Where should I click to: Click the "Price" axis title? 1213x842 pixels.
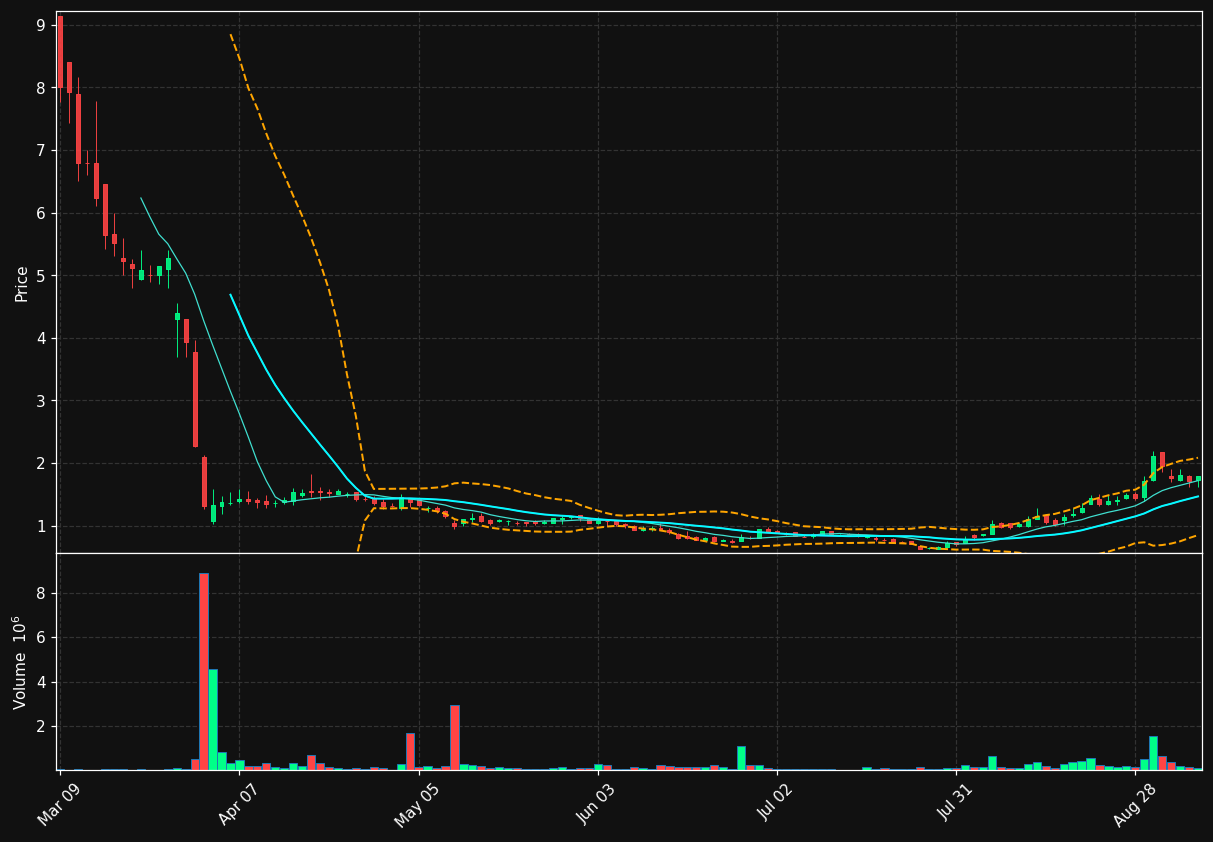pos(21,283)
